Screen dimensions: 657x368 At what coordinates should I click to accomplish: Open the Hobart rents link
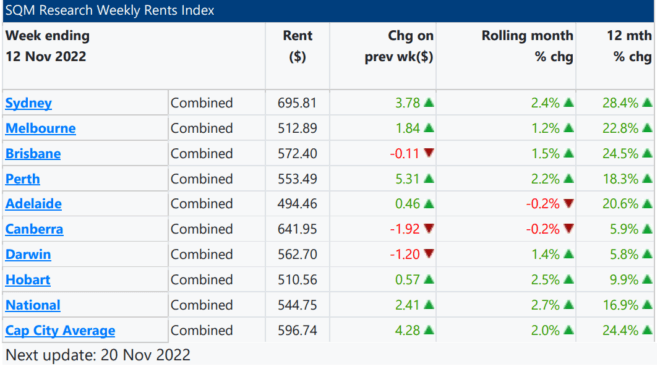point(28,280)
